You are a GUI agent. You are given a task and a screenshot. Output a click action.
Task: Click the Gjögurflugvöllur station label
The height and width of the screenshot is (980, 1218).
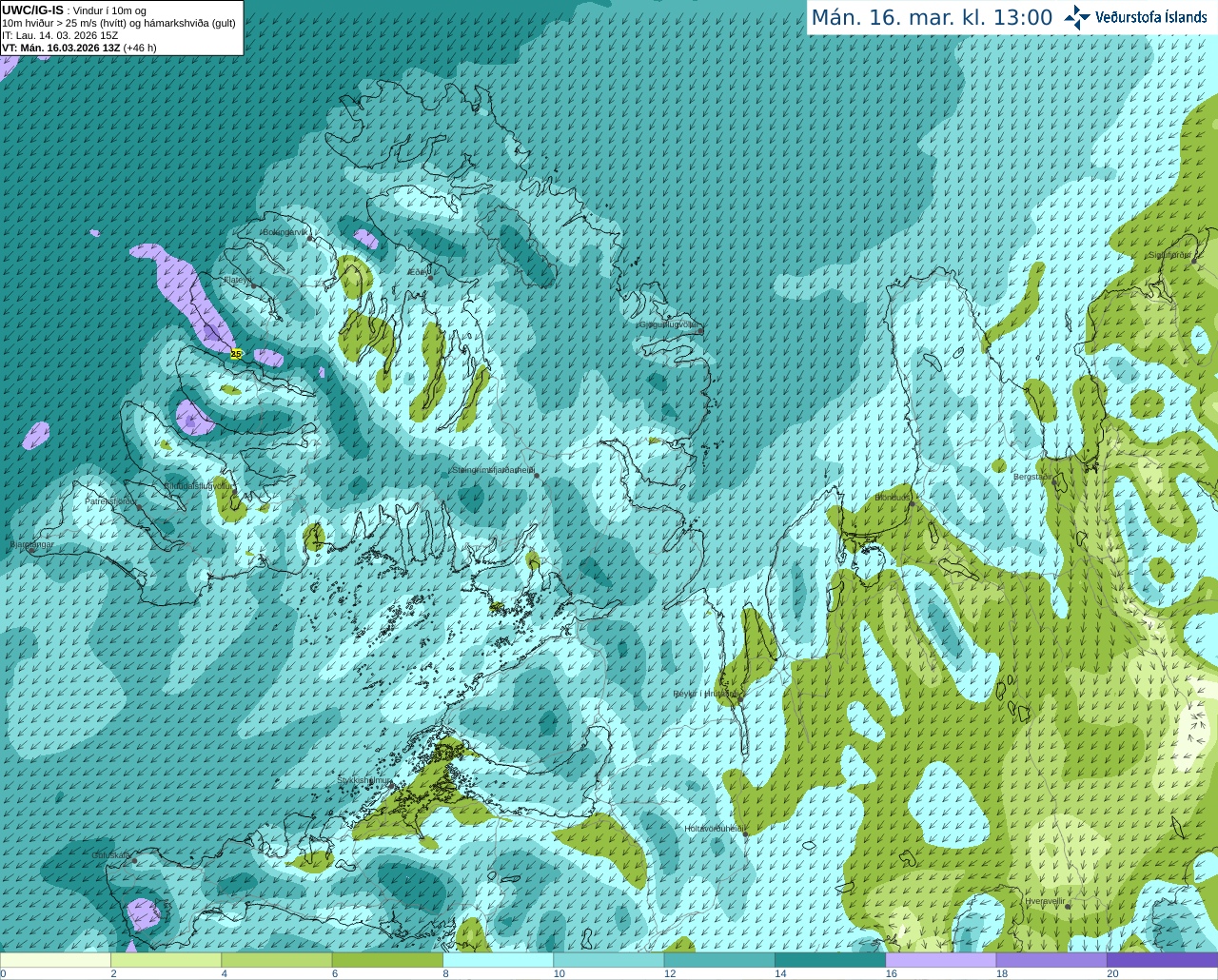(x=670, y=324)
